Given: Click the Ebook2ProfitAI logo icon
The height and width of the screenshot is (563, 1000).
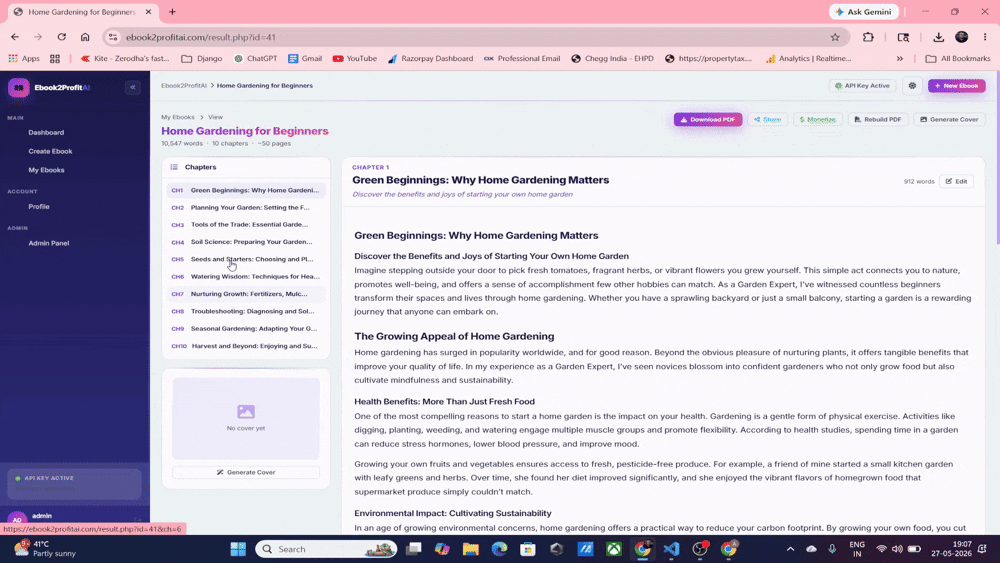Looking at the screenshot, I should click(x=18, y=87).
